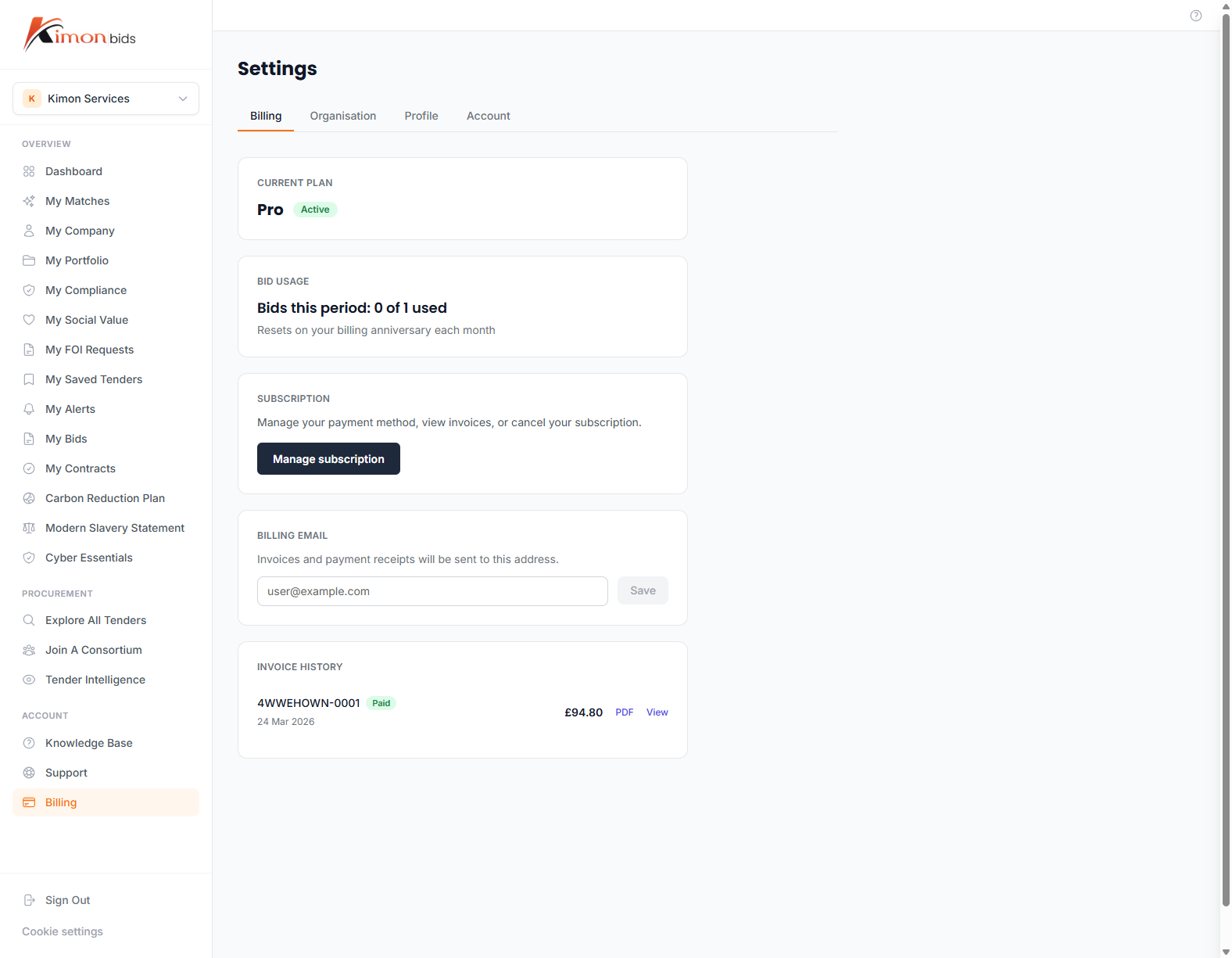This screenshot has width=1232, height=958.
Task: Click the Dashboard grid icon
Action: (29, 171)
